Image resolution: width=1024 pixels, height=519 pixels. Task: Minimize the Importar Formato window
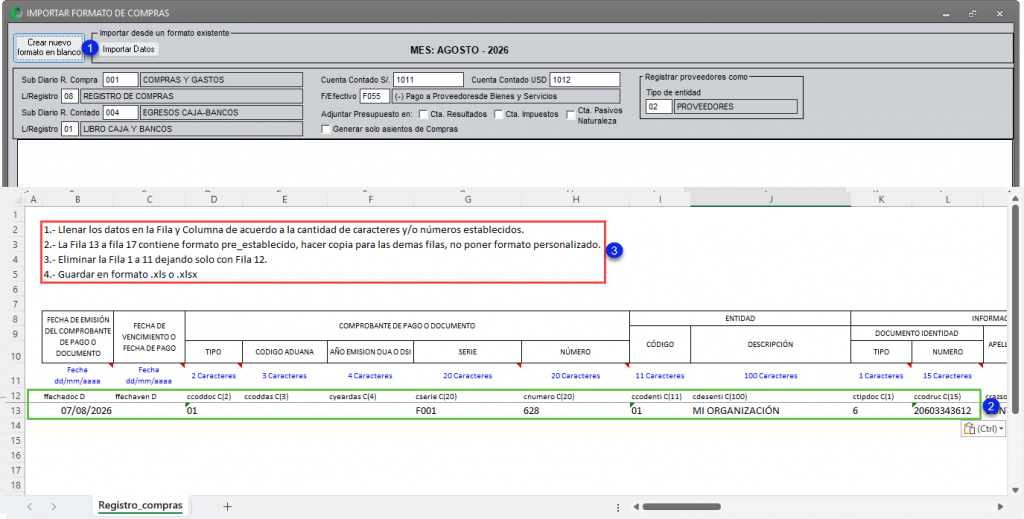coord(946,13)
